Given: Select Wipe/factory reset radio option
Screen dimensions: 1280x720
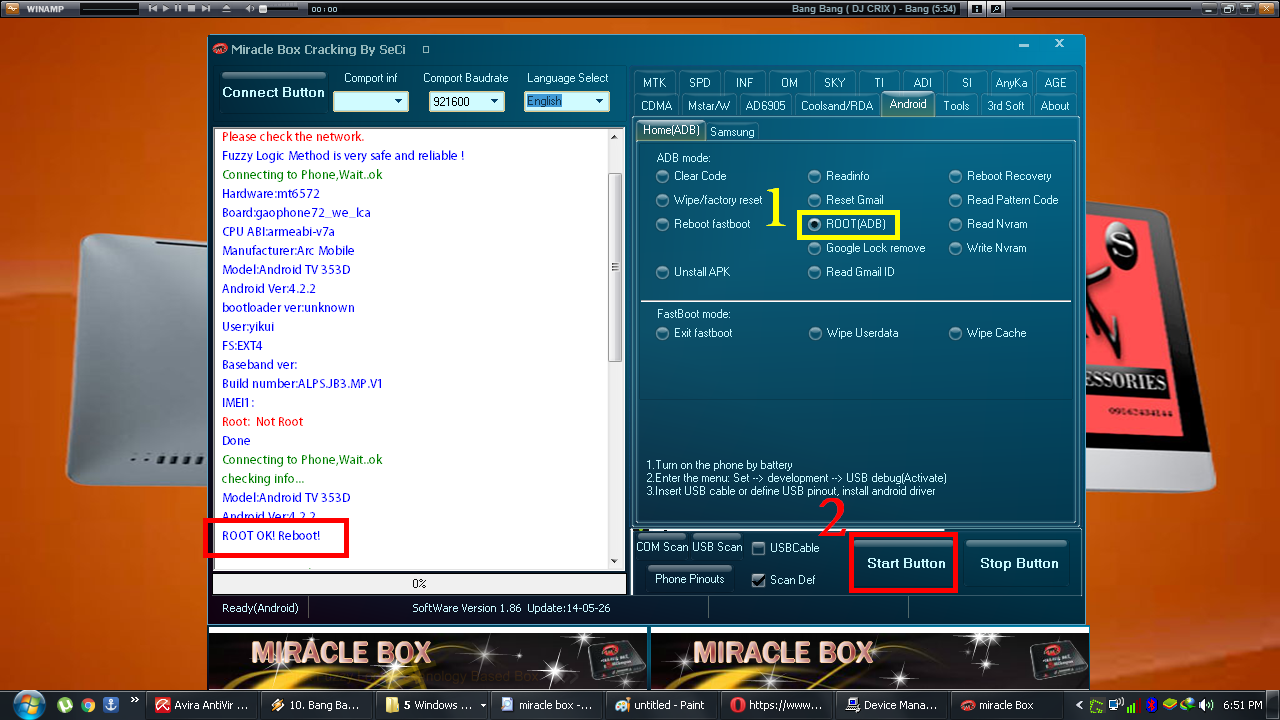Looking at the screenshot, I should click(x=709, y=200).
